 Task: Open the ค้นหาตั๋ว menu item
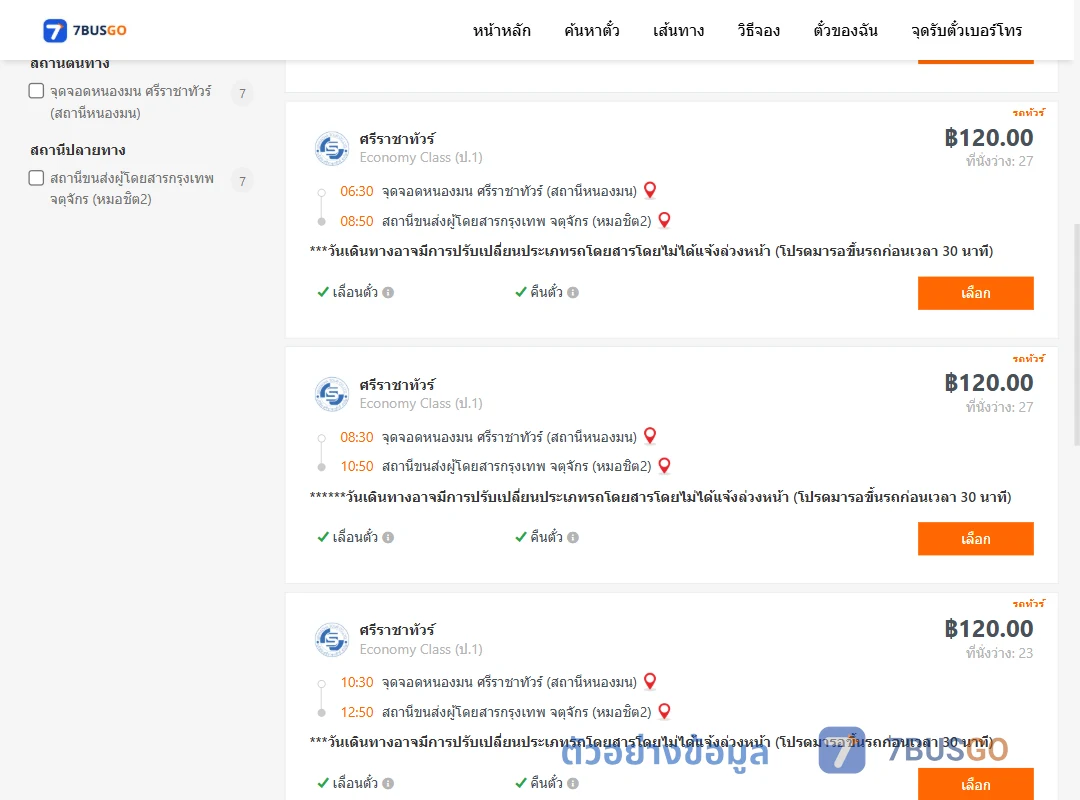592,30
